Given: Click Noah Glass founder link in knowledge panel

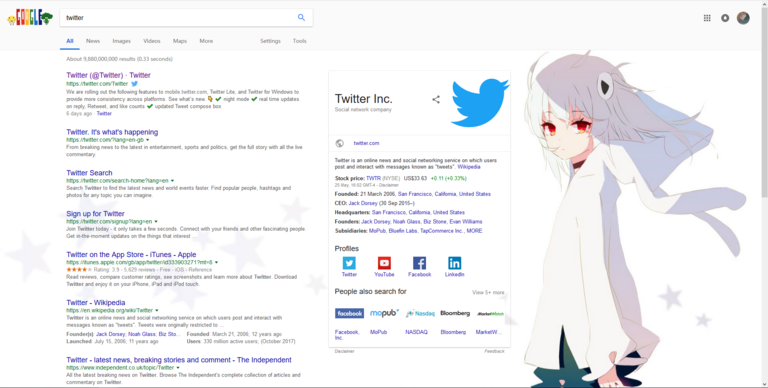Looking at the screenshot, I should click(x=407, y=222).
